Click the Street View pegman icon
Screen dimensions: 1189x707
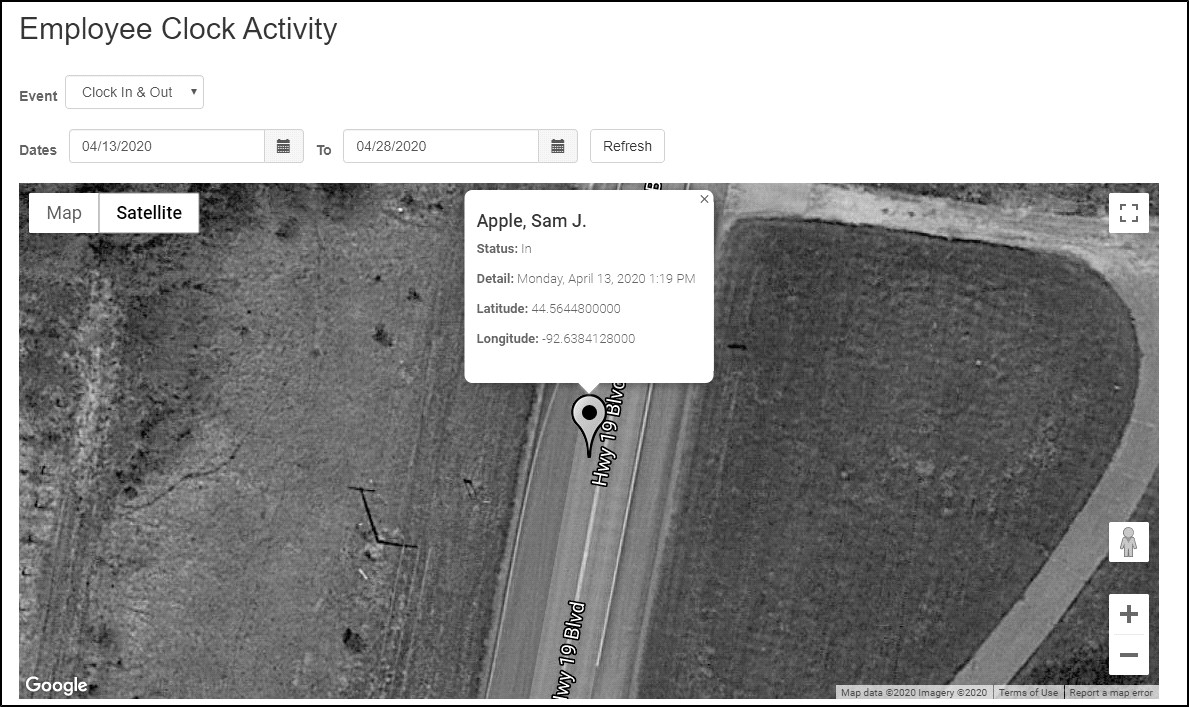(1128, 542)
